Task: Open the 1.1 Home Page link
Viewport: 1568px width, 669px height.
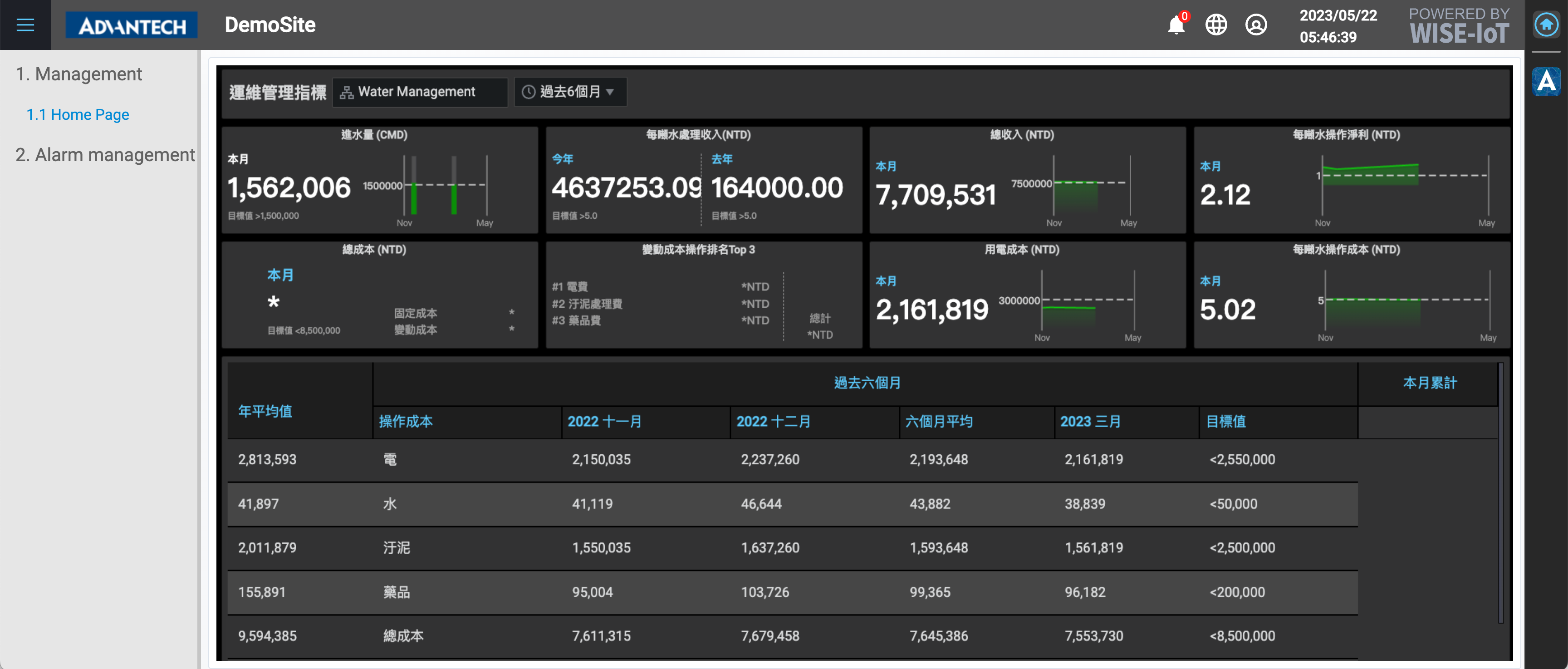Action: coord(77,114)
